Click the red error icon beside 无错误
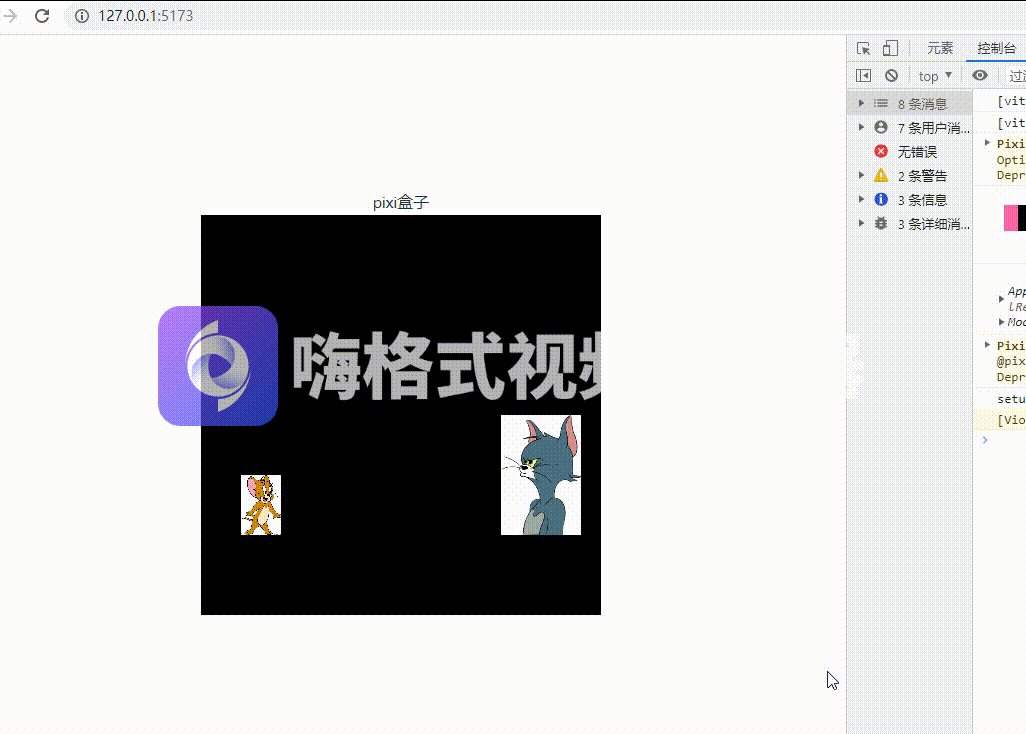The height and width of the screenshot is (734, 1026). [x=882, y=151]
